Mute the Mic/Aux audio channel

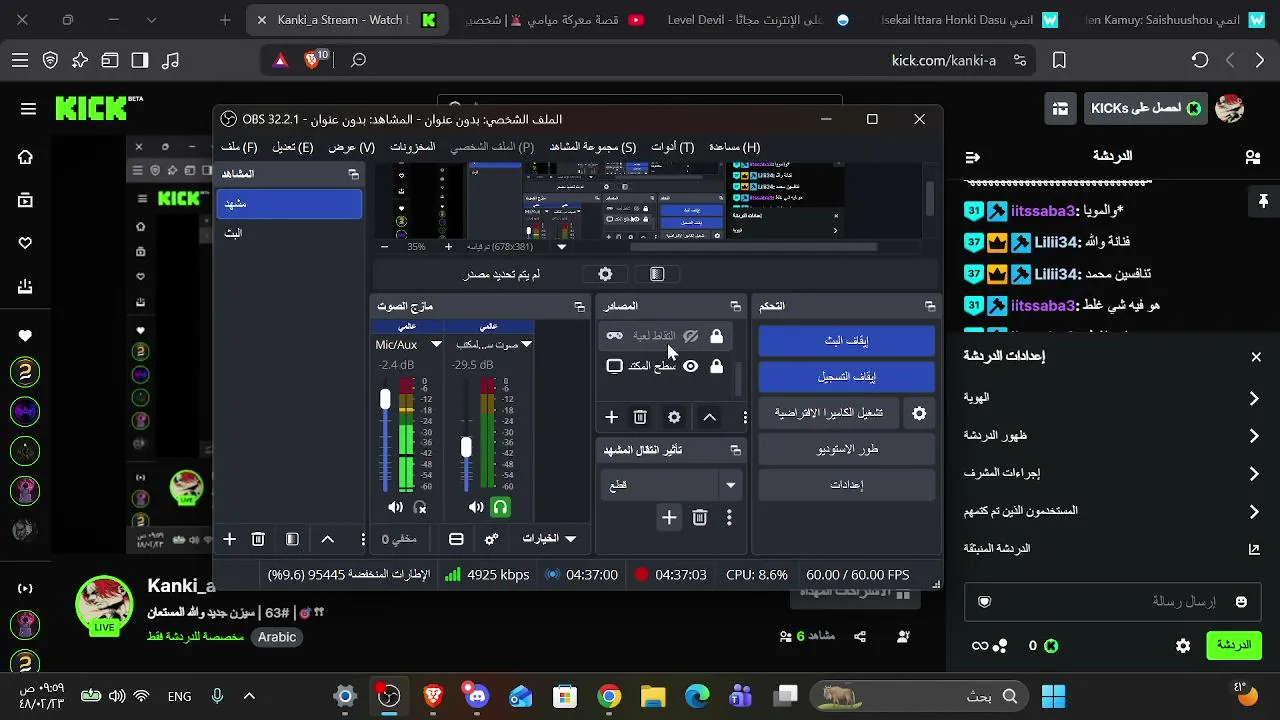[x=395, y=508]
